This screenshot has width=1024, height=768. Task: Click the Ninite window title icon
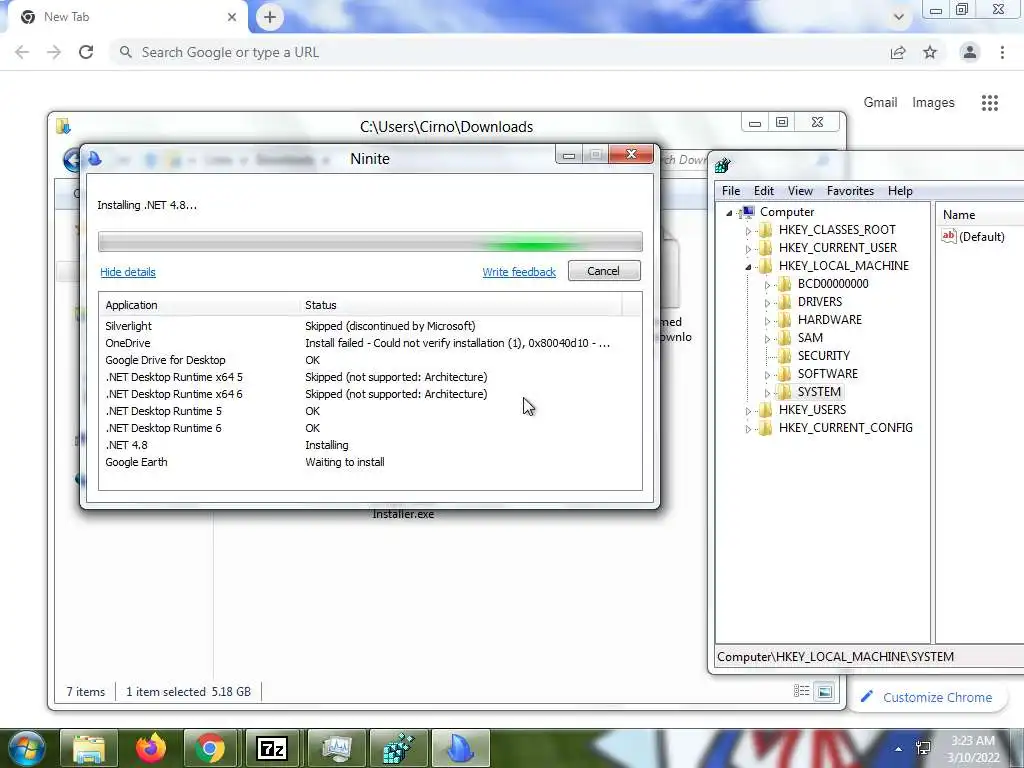pos(95,159)
